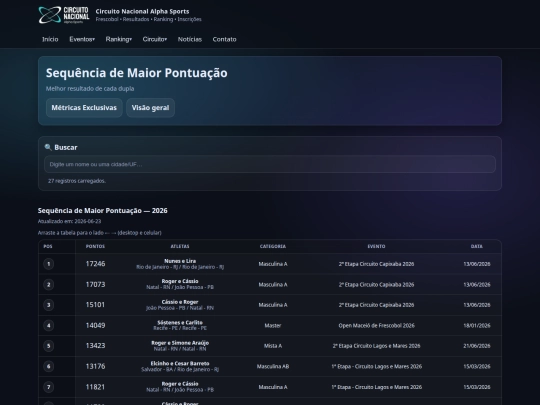
Task: Click the position 4 badge
Action: pyautogui.click(x=49, y=325)
